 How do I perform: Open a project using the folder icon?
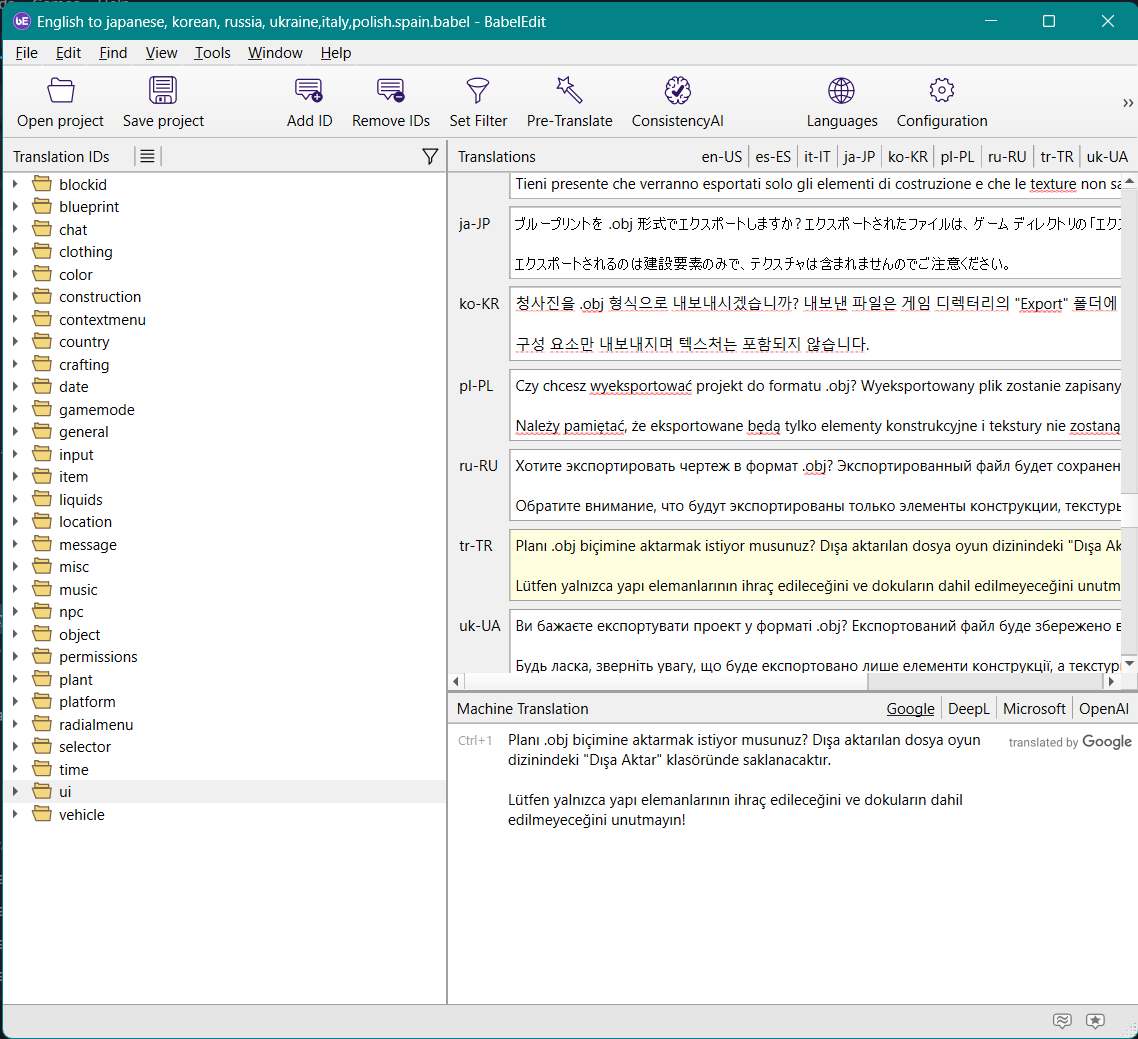point(60,92)
